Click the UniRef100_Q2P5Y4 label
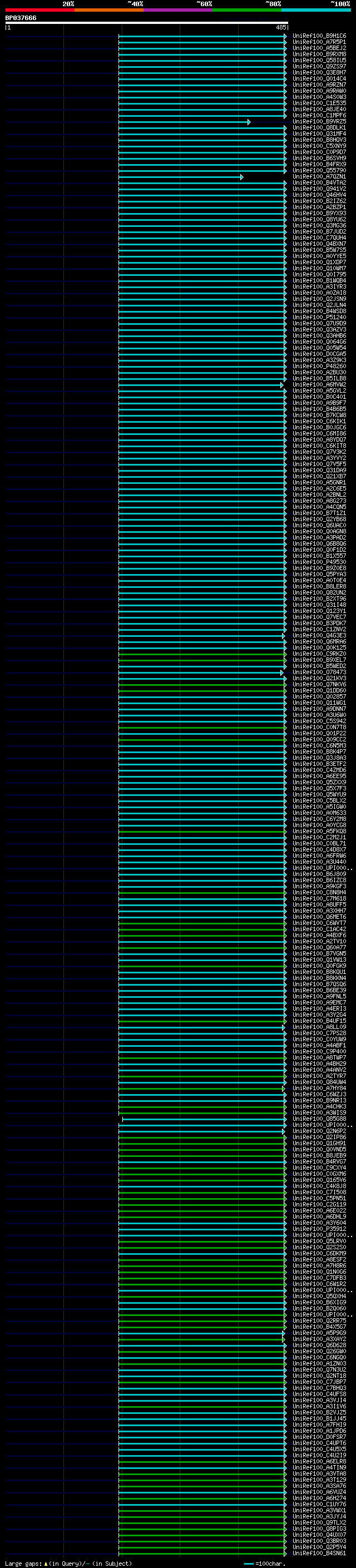The width and height of the screenshot is (356, 1568). (319, 1547)
